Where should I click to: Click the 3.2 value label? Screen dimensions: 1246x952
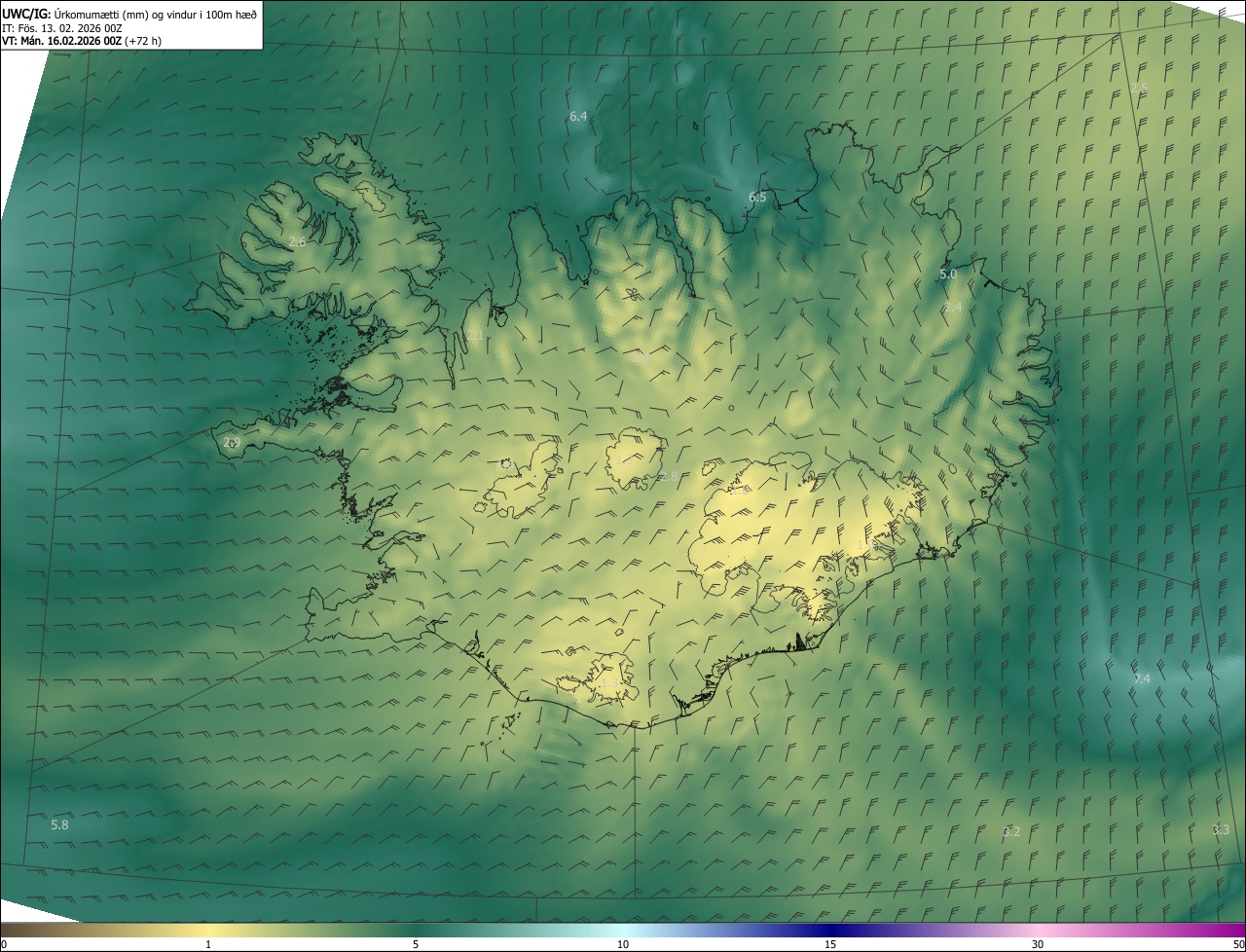1011,831
